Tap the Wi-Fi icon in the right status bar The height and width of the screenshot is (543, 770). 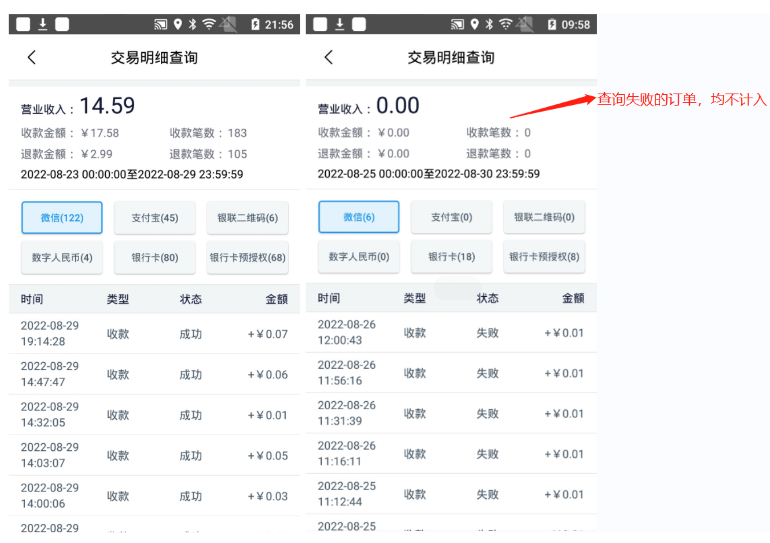[506, 24]
